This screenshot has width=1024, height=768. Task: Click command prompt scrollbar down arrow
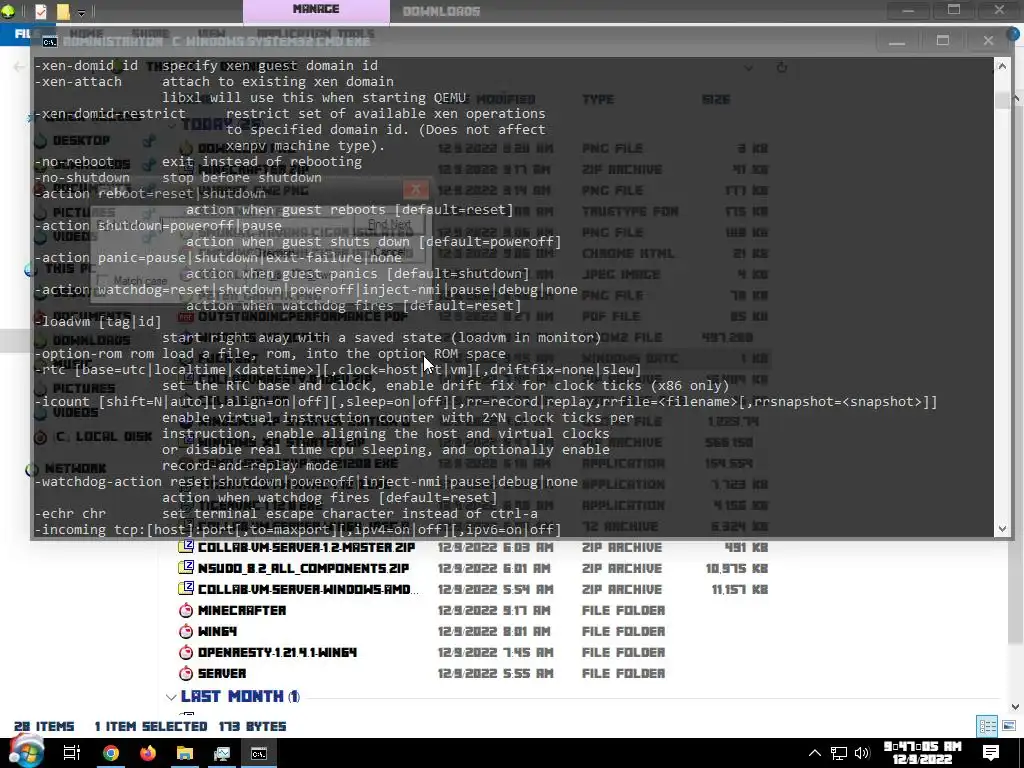coord(1002,529)
